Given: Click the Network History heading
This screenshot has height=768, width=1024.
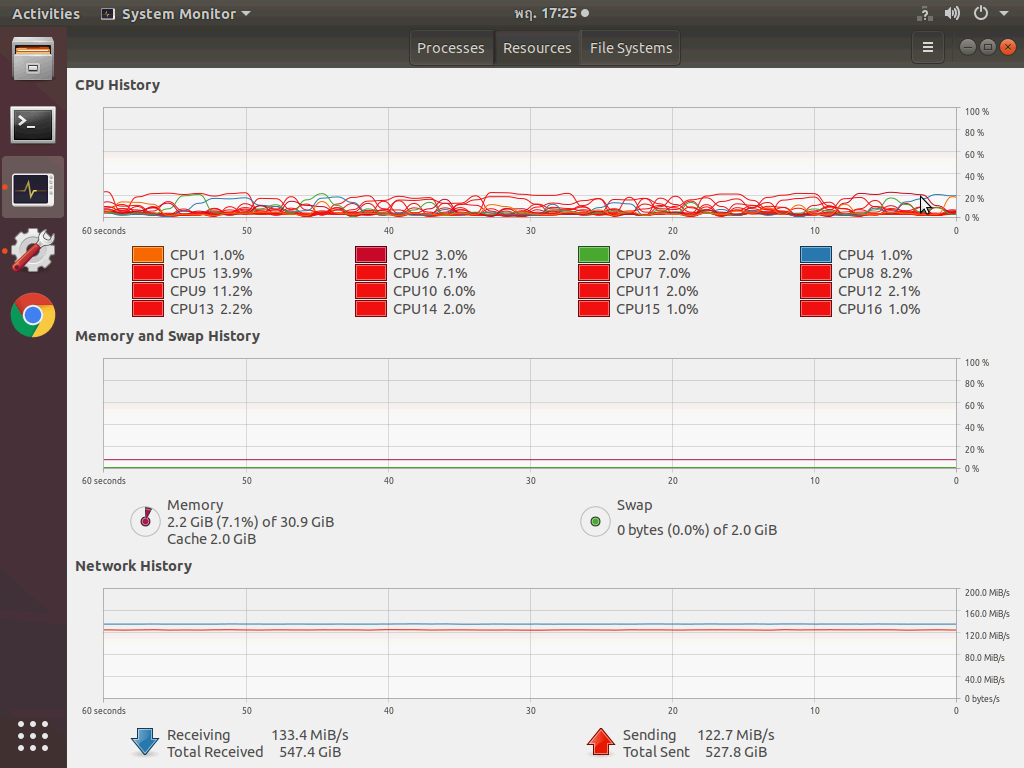Looking at the screenshot, I should pyautogui.click(x=133, y=566).
